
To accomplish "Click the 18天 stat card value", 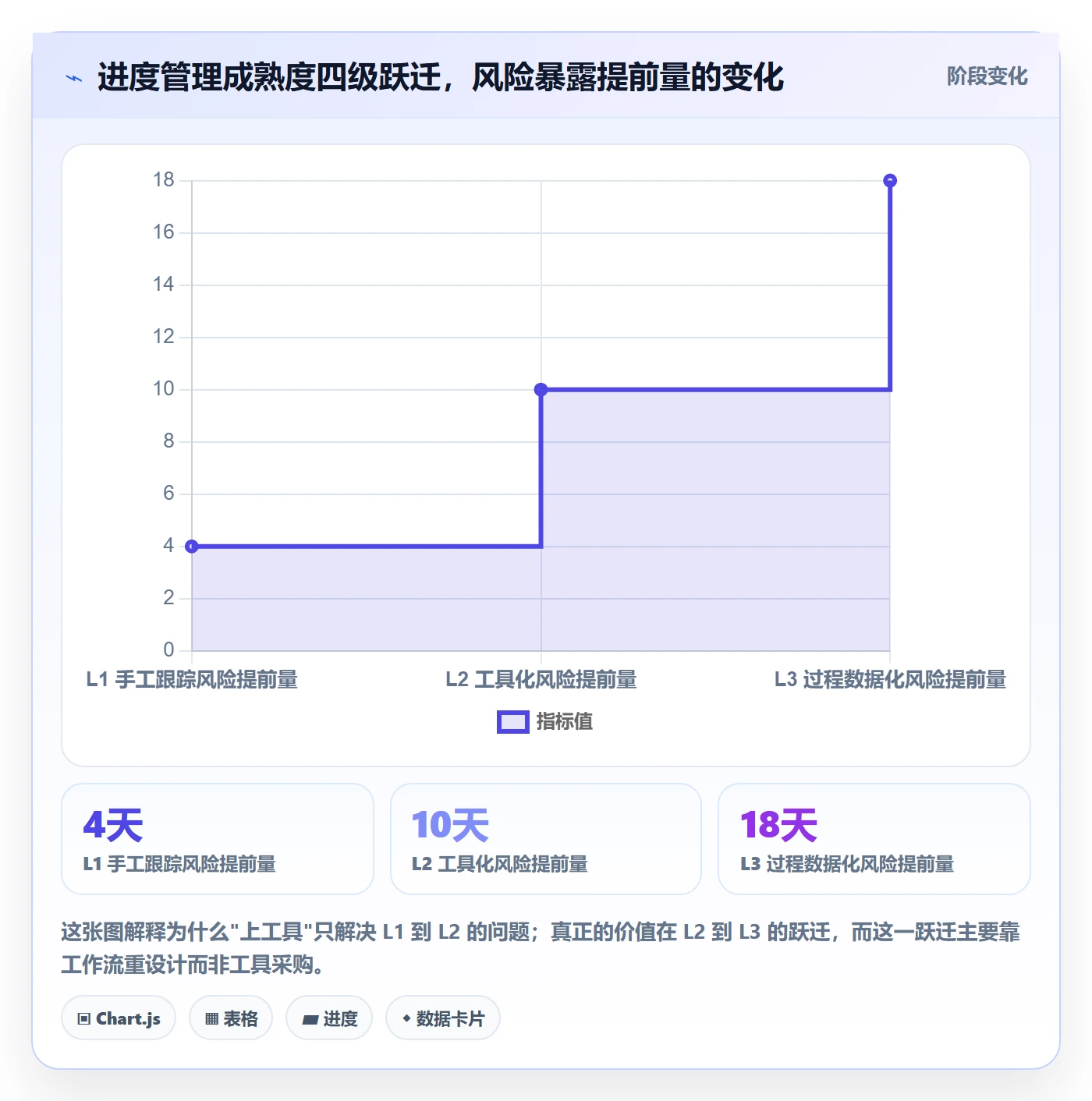I will pyautogui.click(x=778, y=825).
